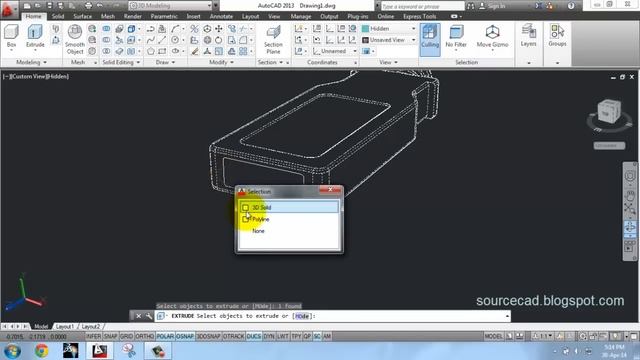
Task: Activate the Extrude tool in the ribbon
Action: [35, 36]
